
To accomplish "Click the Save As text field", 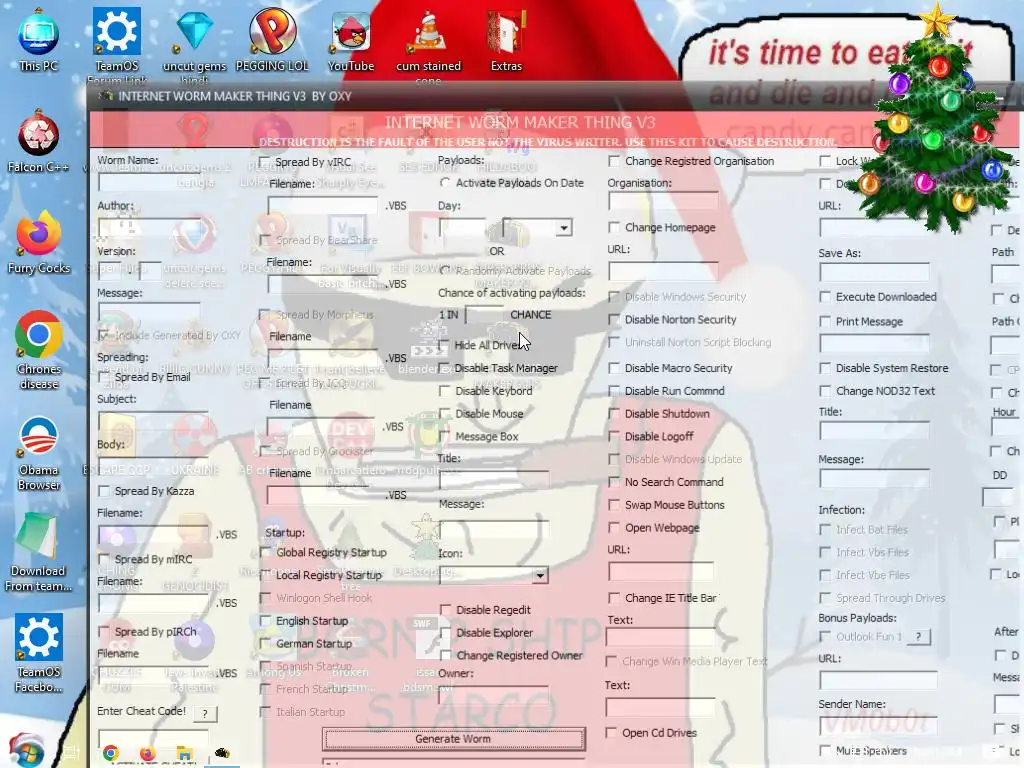I will 874,272.
